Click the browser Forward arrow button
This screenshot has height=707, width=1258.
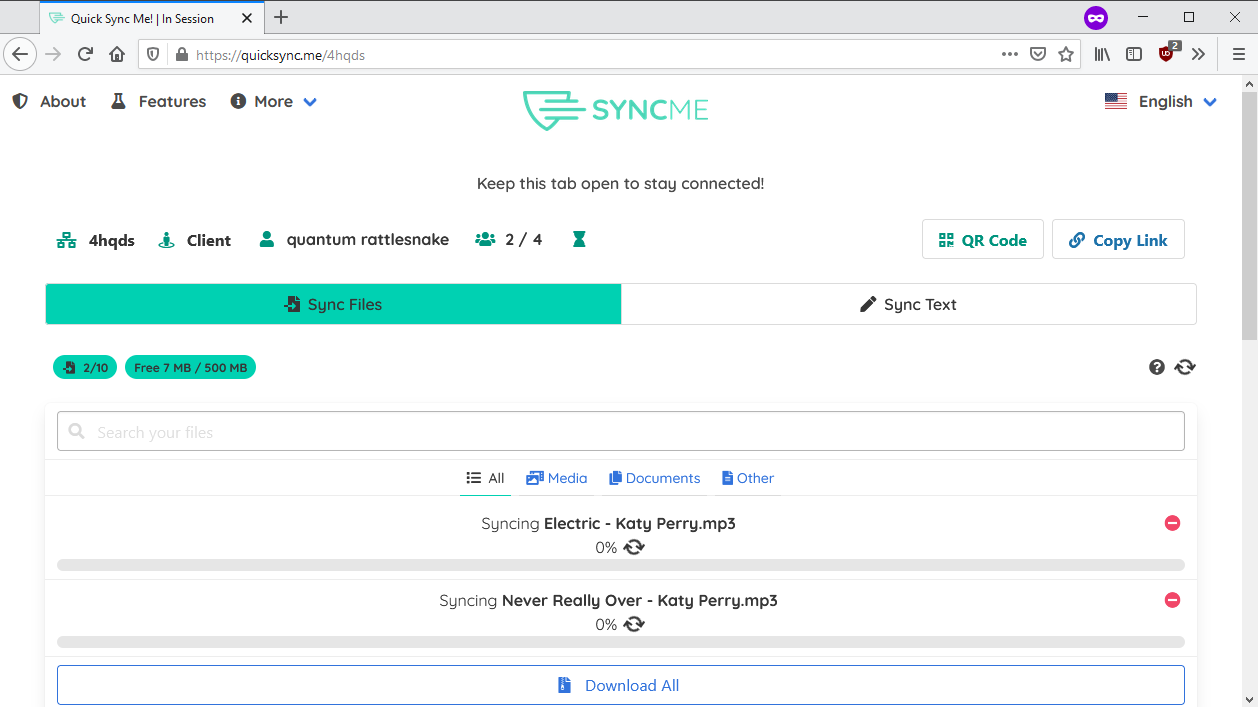pos(53,54)
